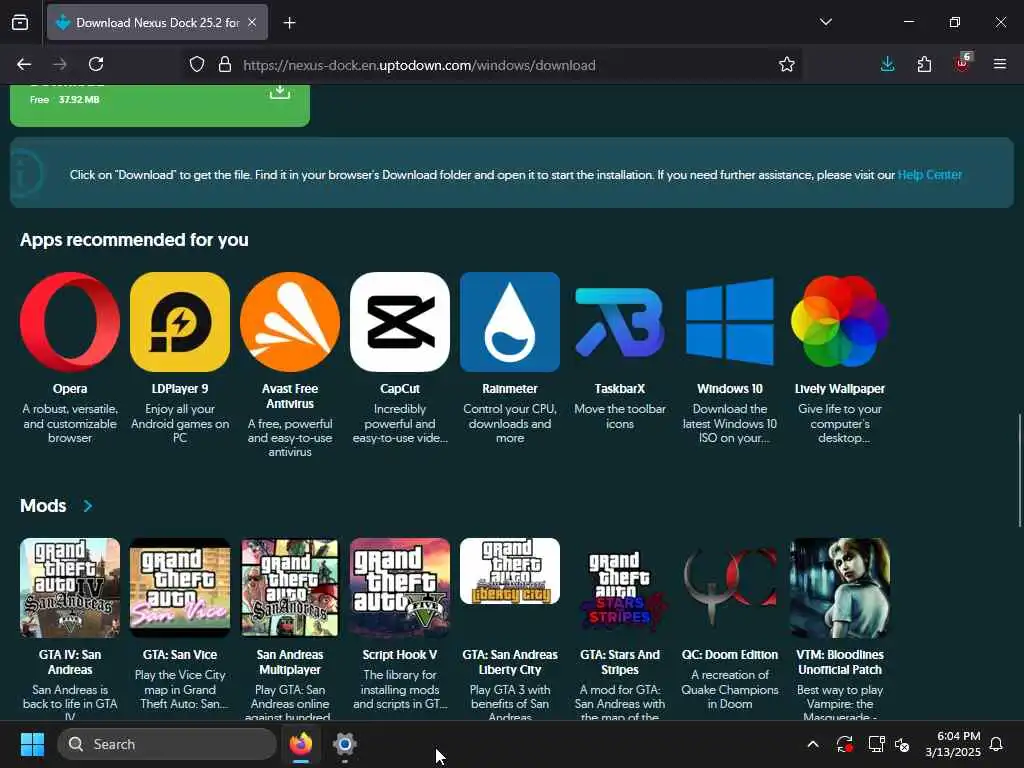Image resolution: width=1024 pixels, height=768 pixels.
Task: Open the Firefox downloads panel
Action: (888, 64)
